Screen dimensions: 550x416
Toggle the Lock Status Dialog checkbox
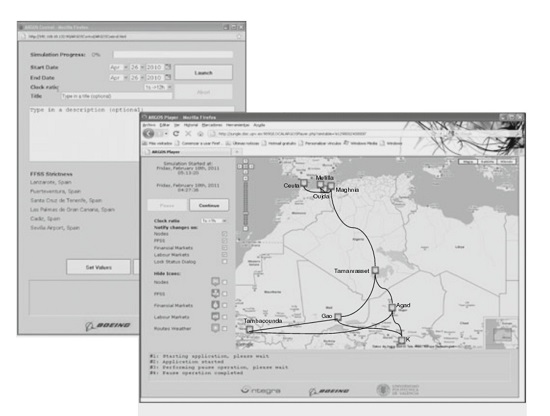(224, 262)
